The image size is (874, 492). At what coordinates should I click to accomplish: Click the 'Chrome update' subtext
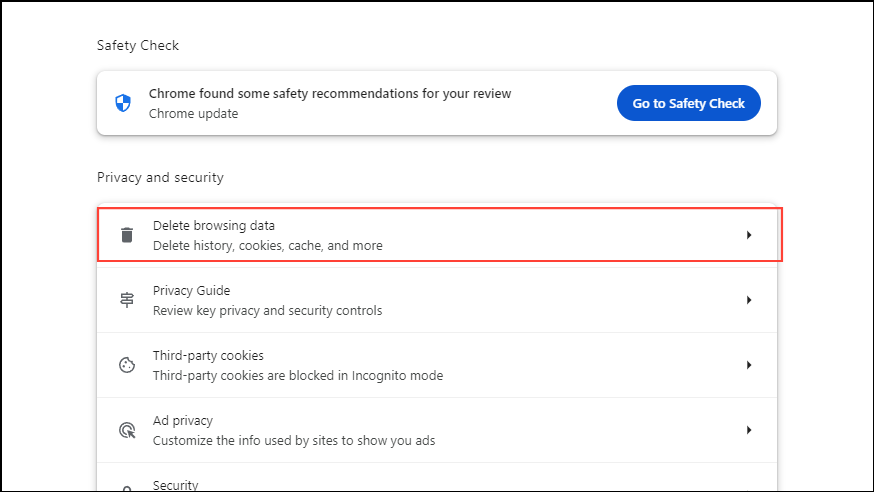tap(193, 113)
